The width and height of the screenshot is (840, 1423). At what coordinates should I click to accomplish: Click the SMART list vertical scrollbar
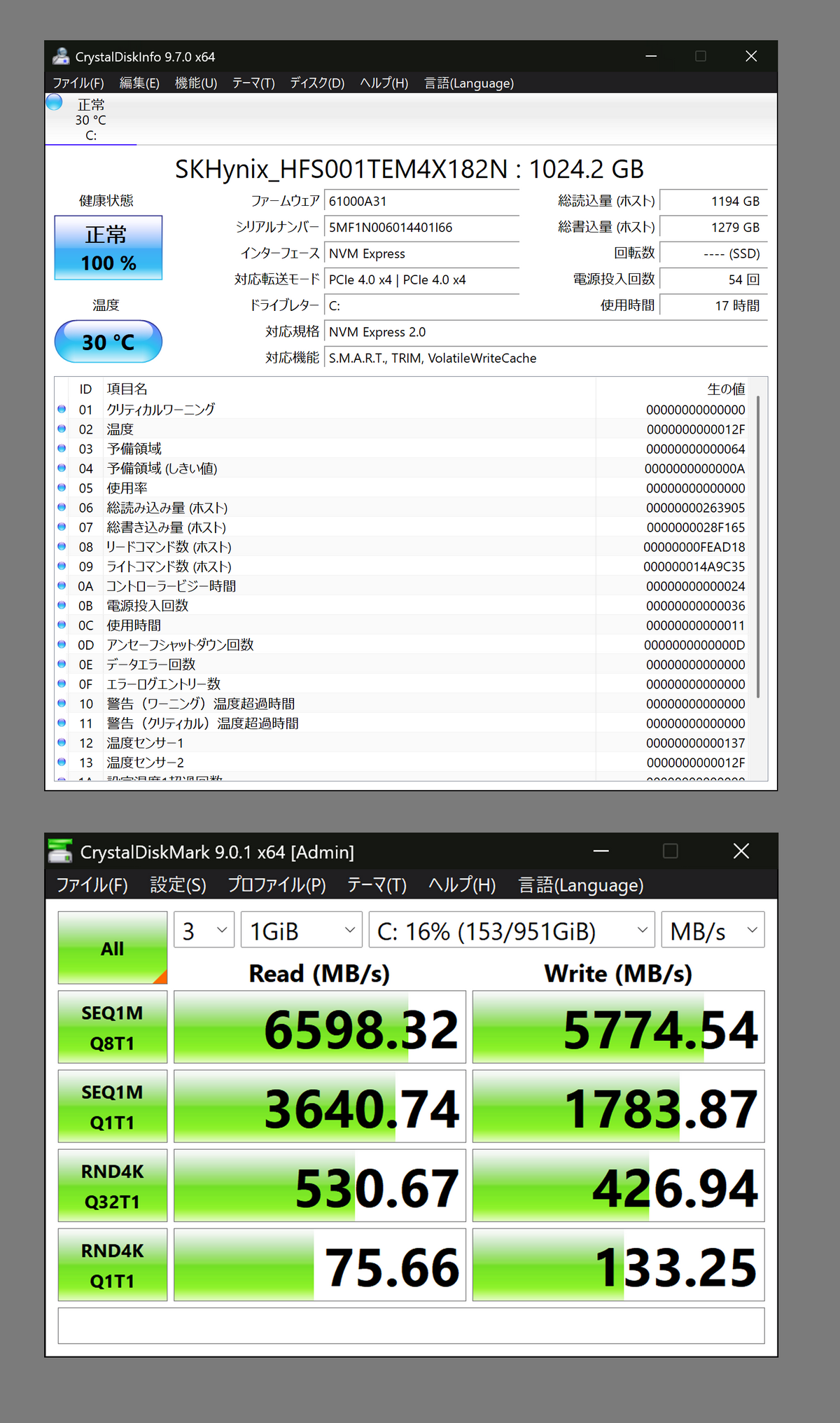click(758, 546)
